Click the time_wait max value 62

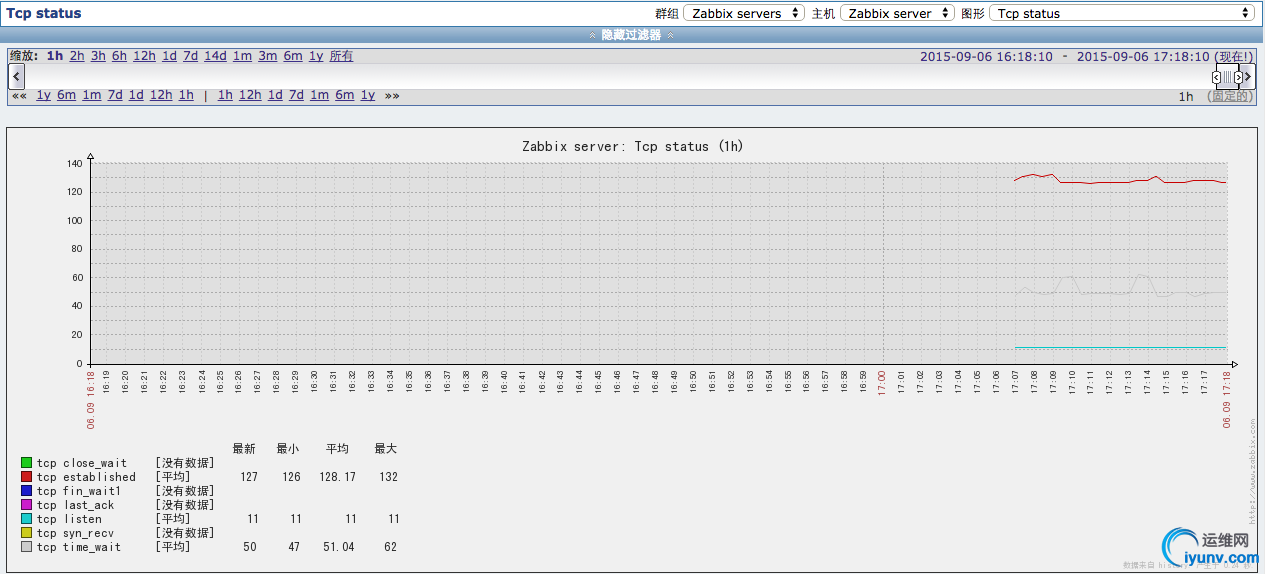[x=391, y=547]
